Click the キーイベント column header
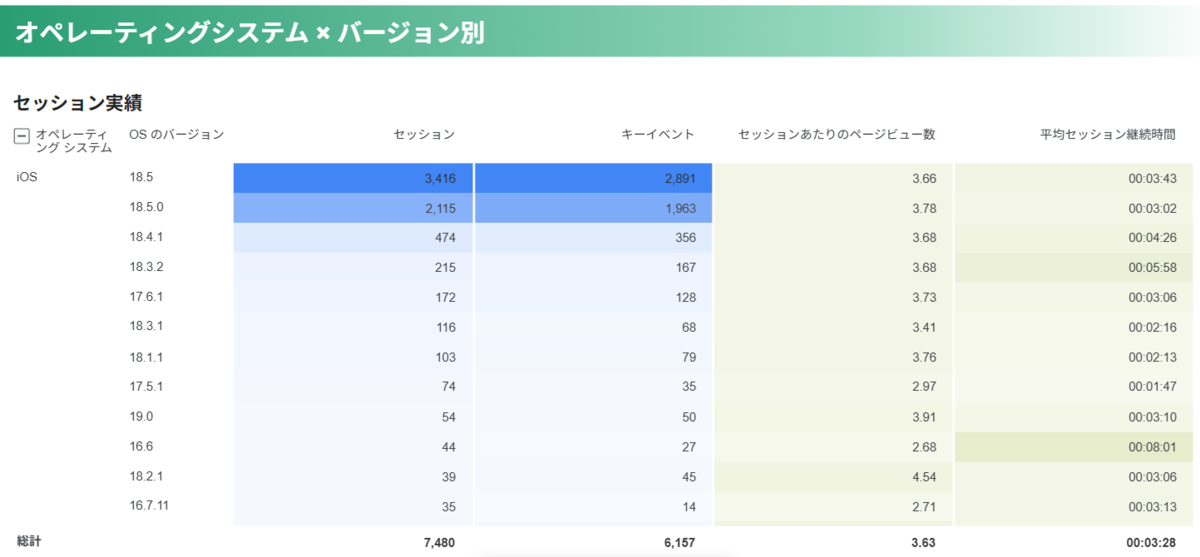The height and width of the screenshot is (557, 1200). 657,134
